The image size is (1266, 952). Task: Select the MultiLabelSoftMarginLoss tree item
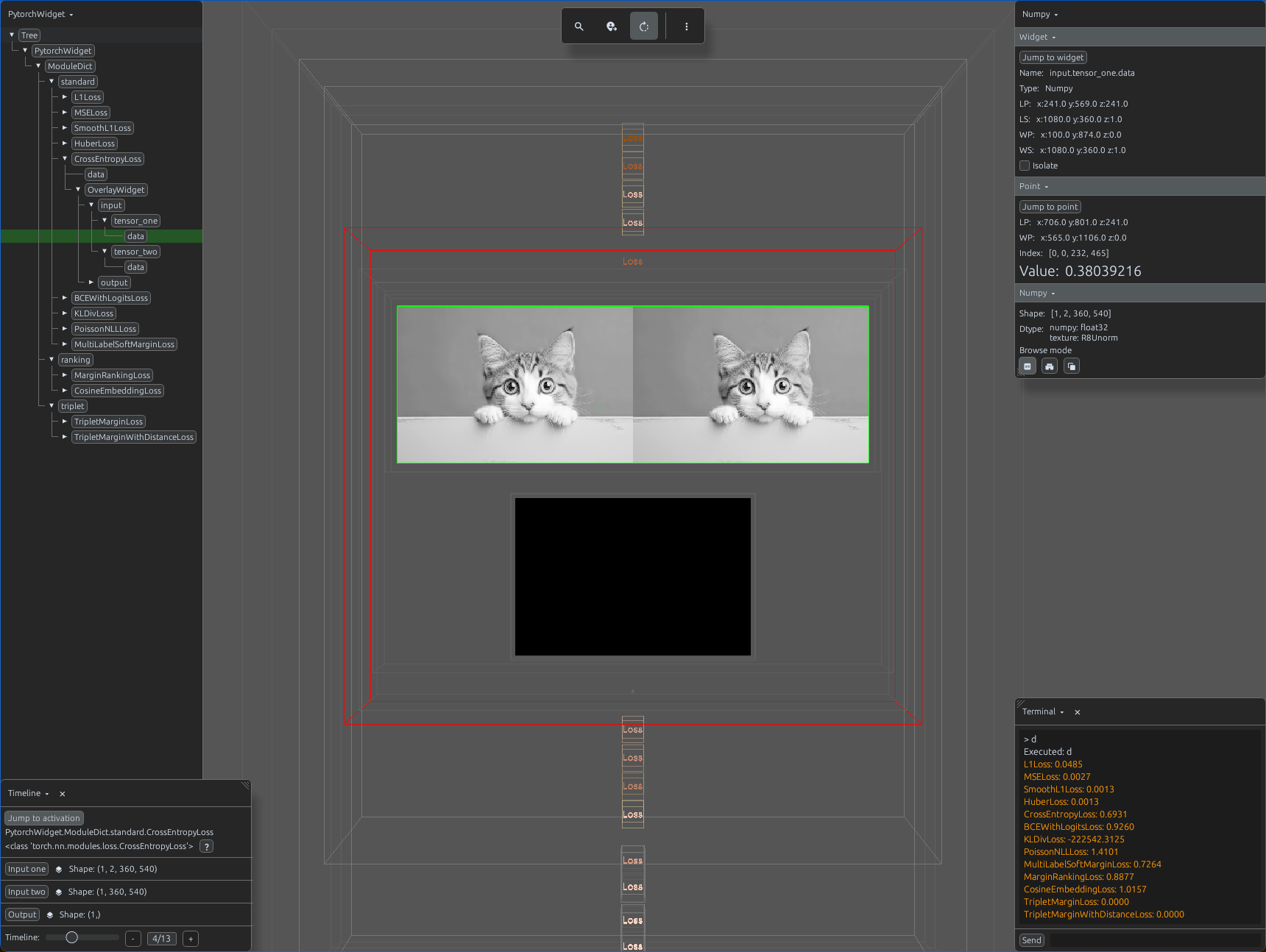(124, 344)
